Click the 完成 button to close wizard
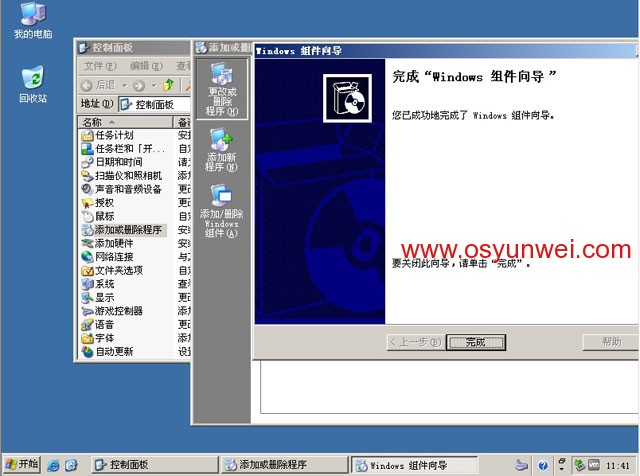Screen dimensions: 640x476 (476, 342)
